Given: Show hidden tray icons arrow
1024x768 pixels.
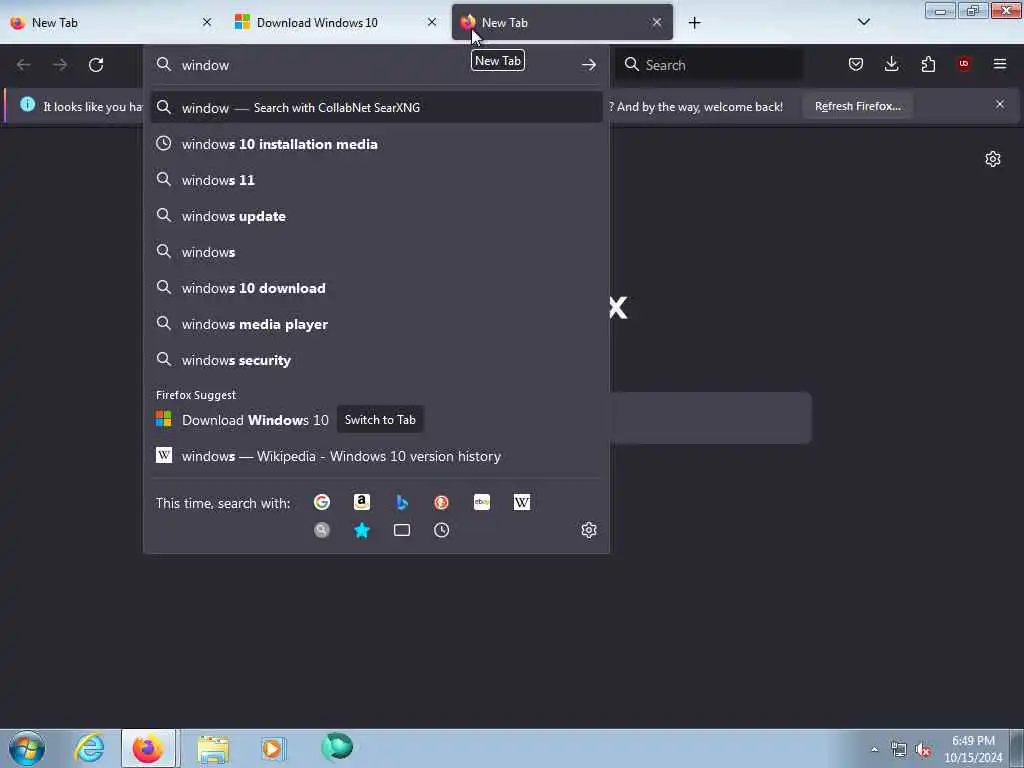Looking at the screenshot, I should click(x=874, y=750).
